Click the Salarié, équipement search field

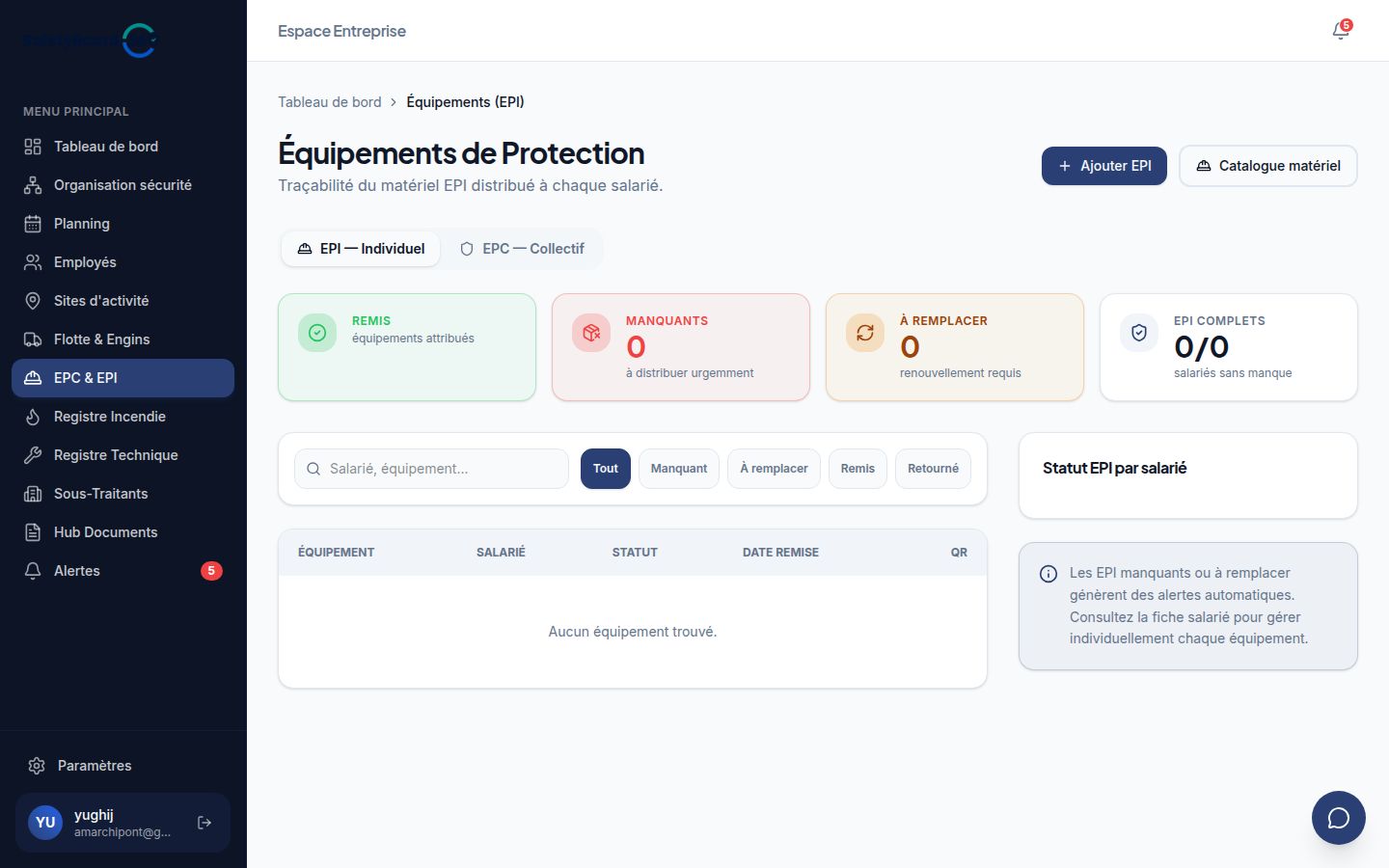tap(431, 469)
